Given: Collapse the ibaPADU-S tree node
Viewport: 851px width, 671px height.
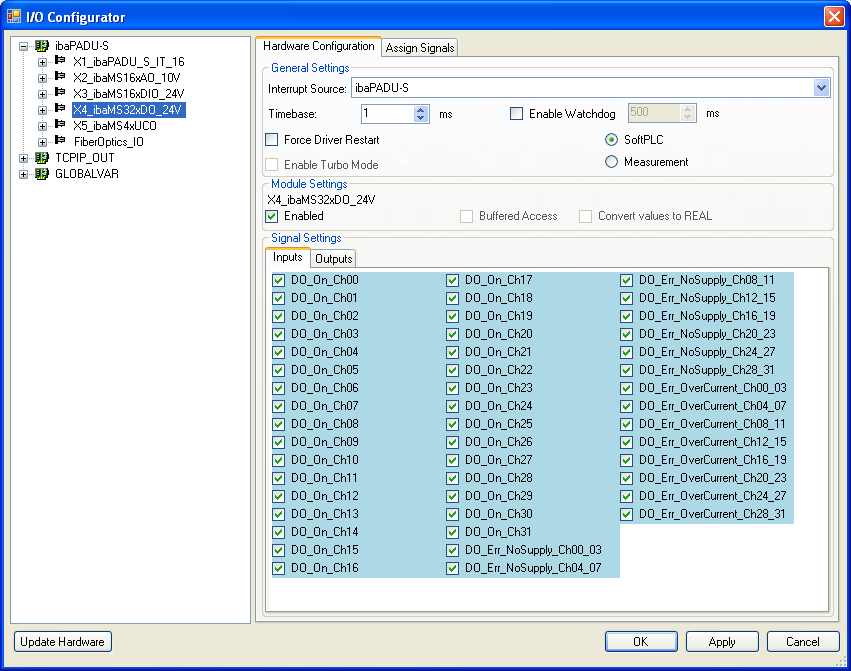Looking at the screenshot, I should coord(24,46).
